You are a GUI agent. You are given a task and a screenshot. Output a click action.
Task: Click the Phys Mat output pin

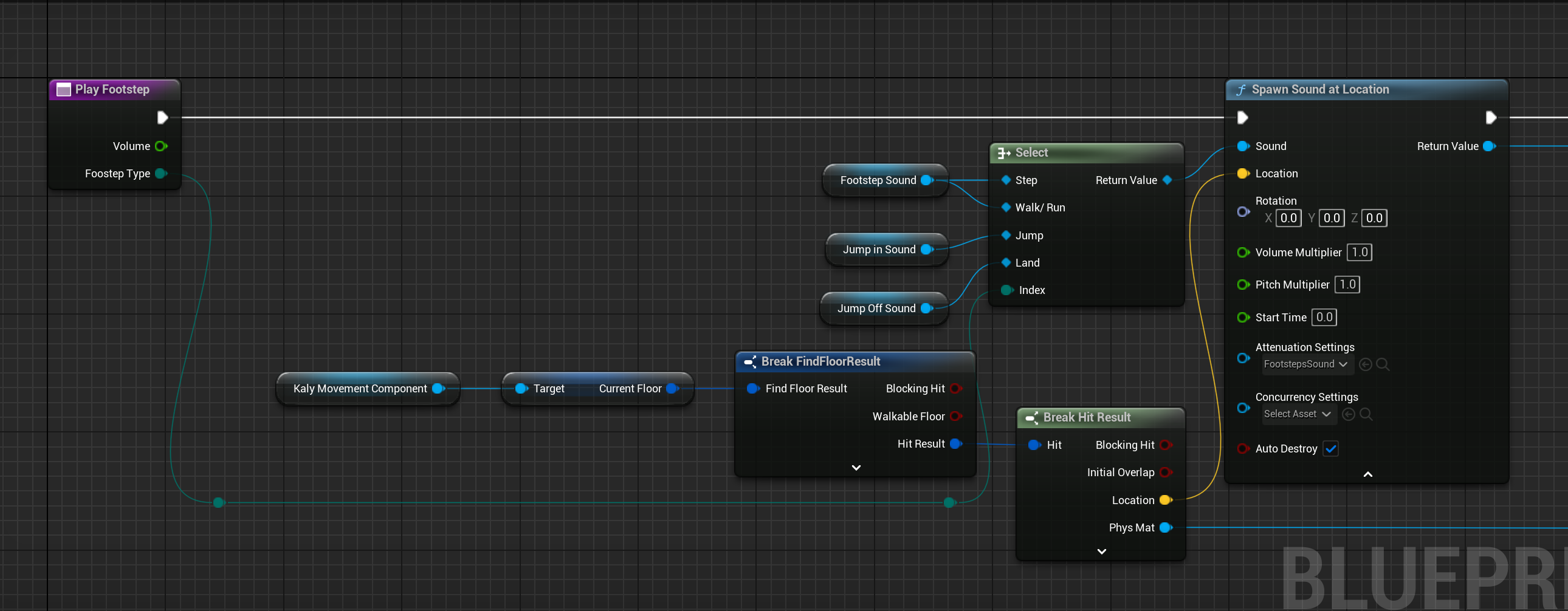coord(1166,528)
